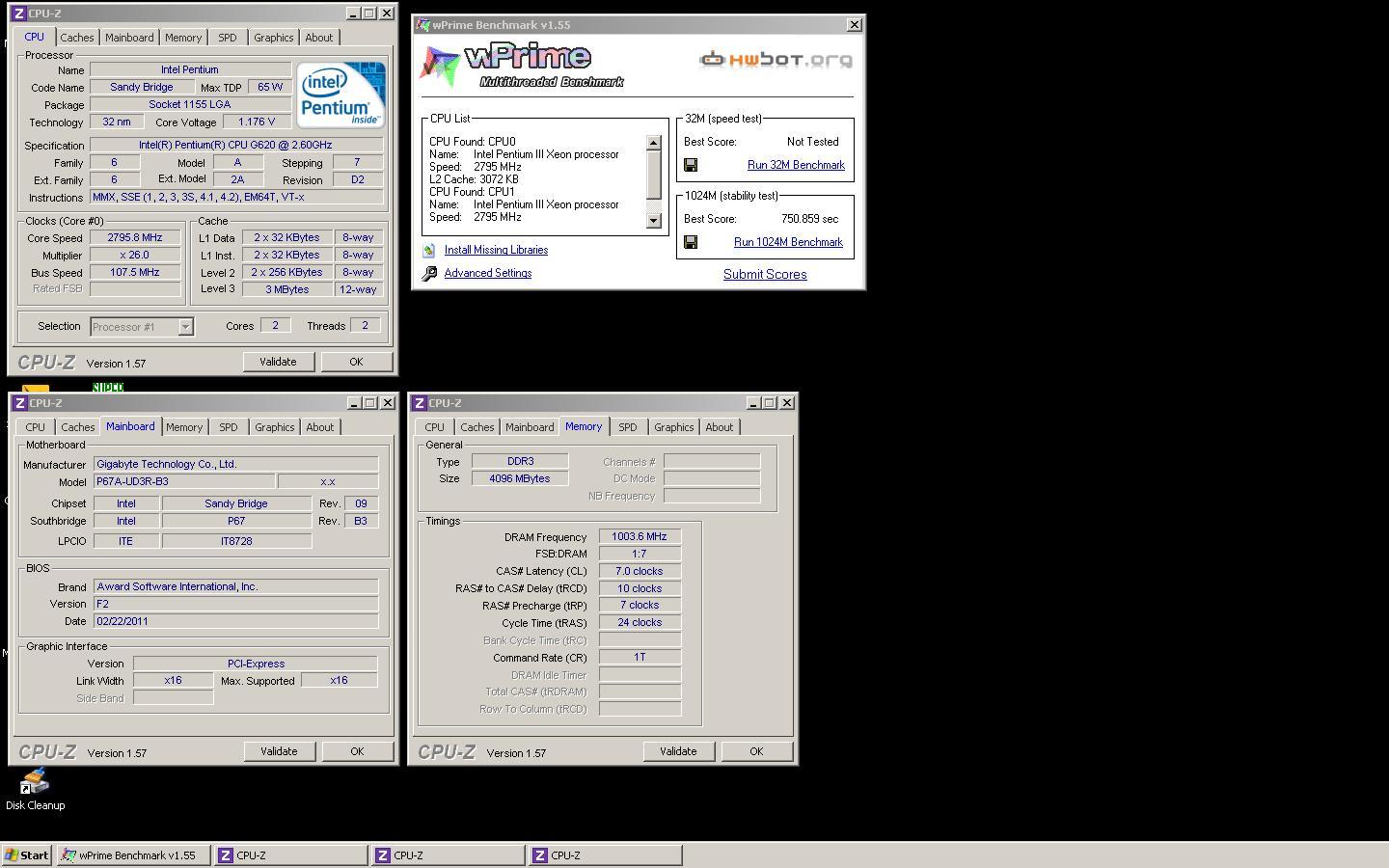Run the 1024M Benchmark
1389x868 pixels.
788,242
